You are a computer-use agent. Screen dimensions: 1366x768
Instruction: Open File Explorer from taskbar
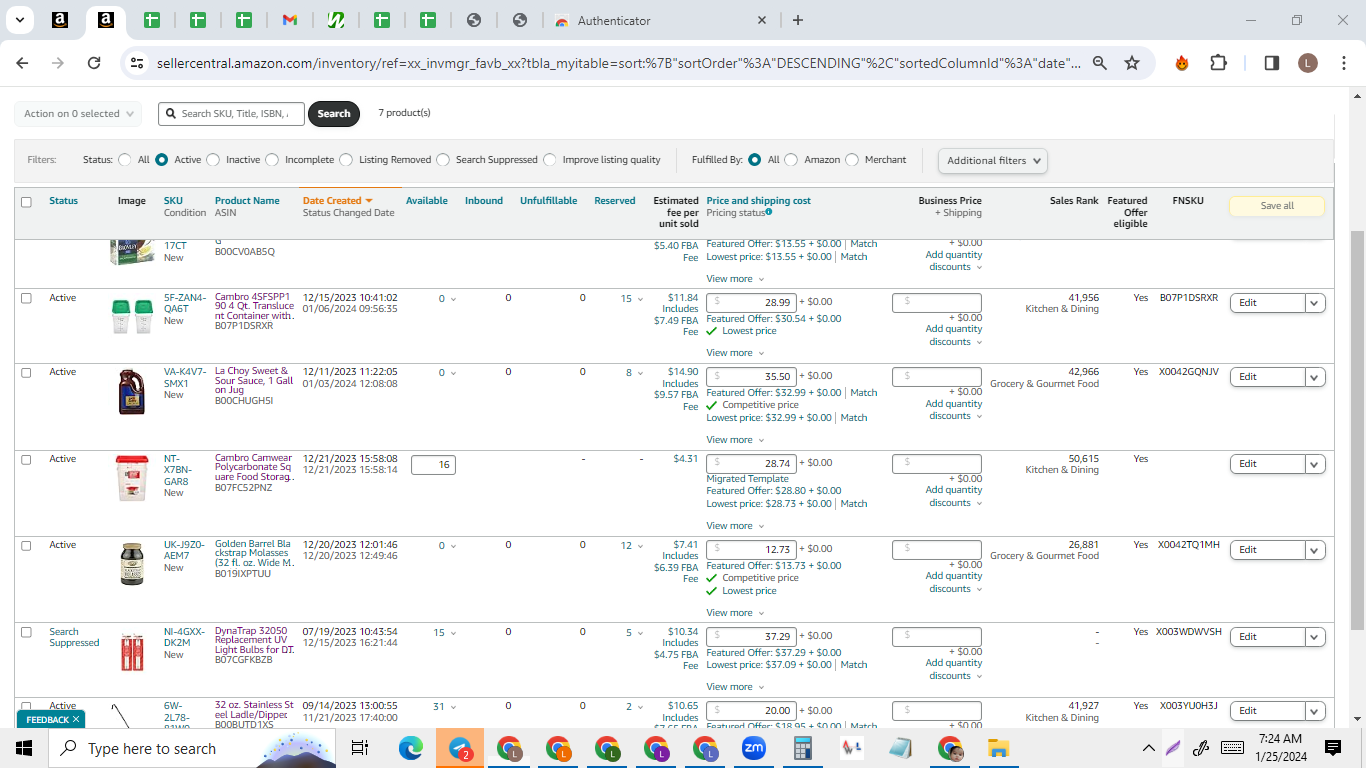pos(997,748)
